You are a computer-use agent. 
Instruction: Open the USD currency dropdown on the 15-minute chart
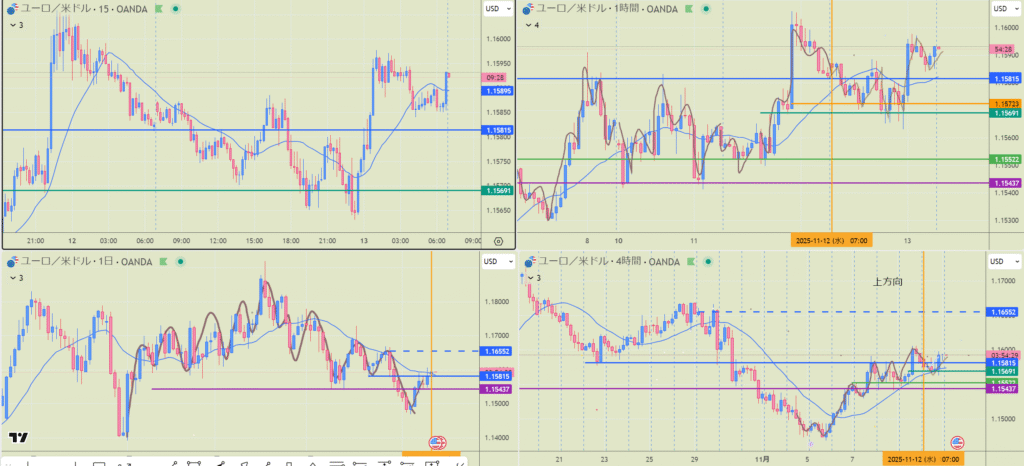click(495, 9)
